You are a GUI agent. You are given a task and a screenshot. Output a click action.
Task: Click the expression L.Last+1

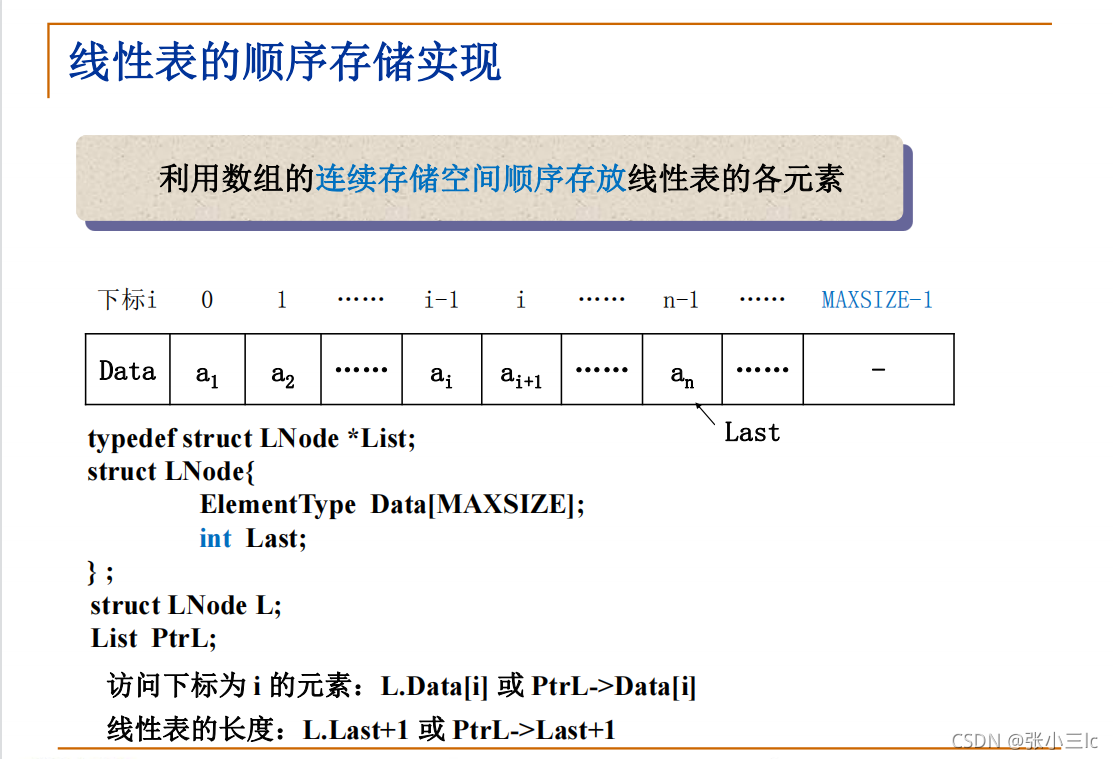(356, 730)
